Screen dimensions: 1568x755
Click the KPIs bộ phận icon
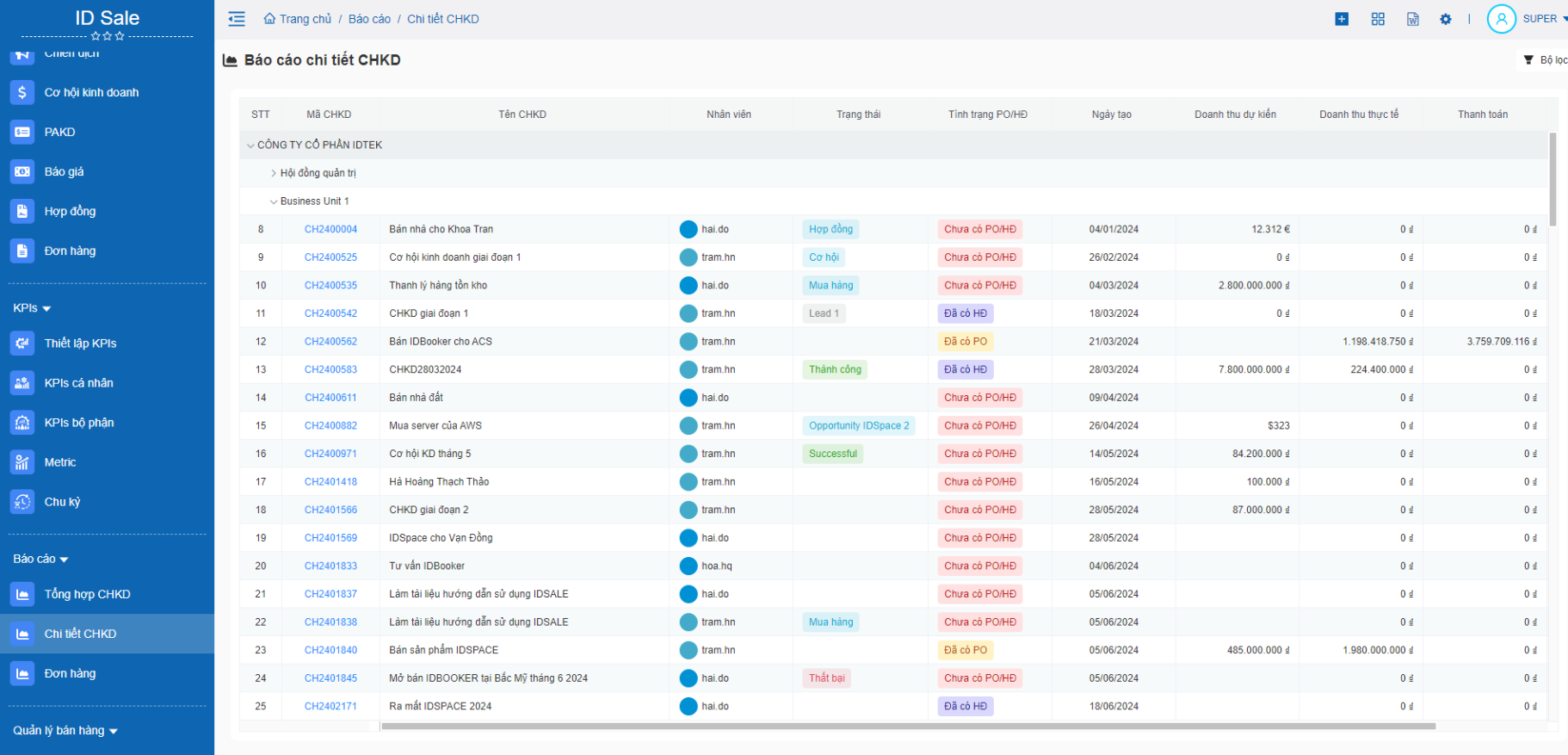click(x=22, y=422)
